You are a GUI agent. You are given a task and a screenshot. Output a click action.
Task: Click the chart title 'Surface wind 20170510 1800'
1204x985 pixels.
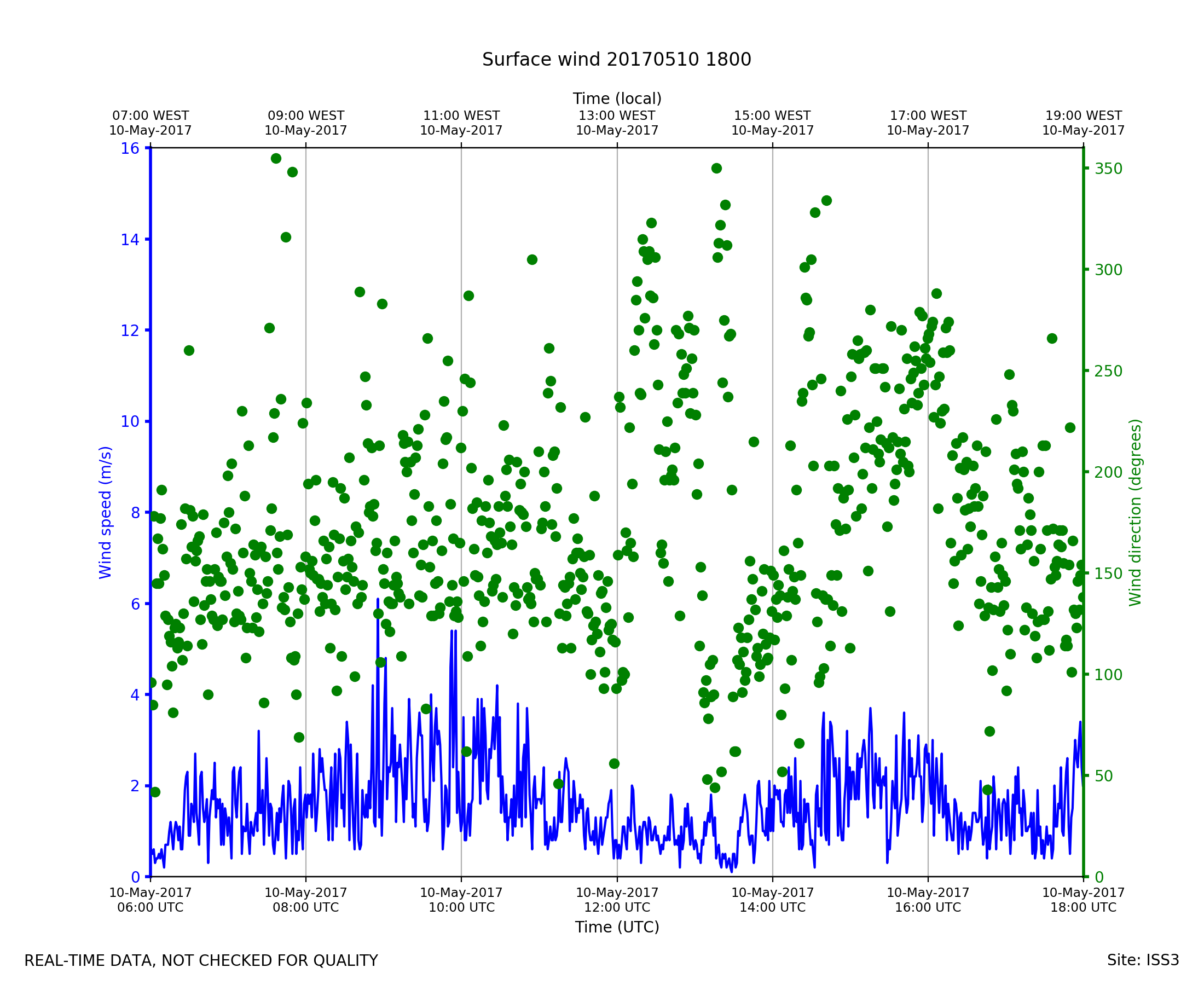tap(616, 60)
